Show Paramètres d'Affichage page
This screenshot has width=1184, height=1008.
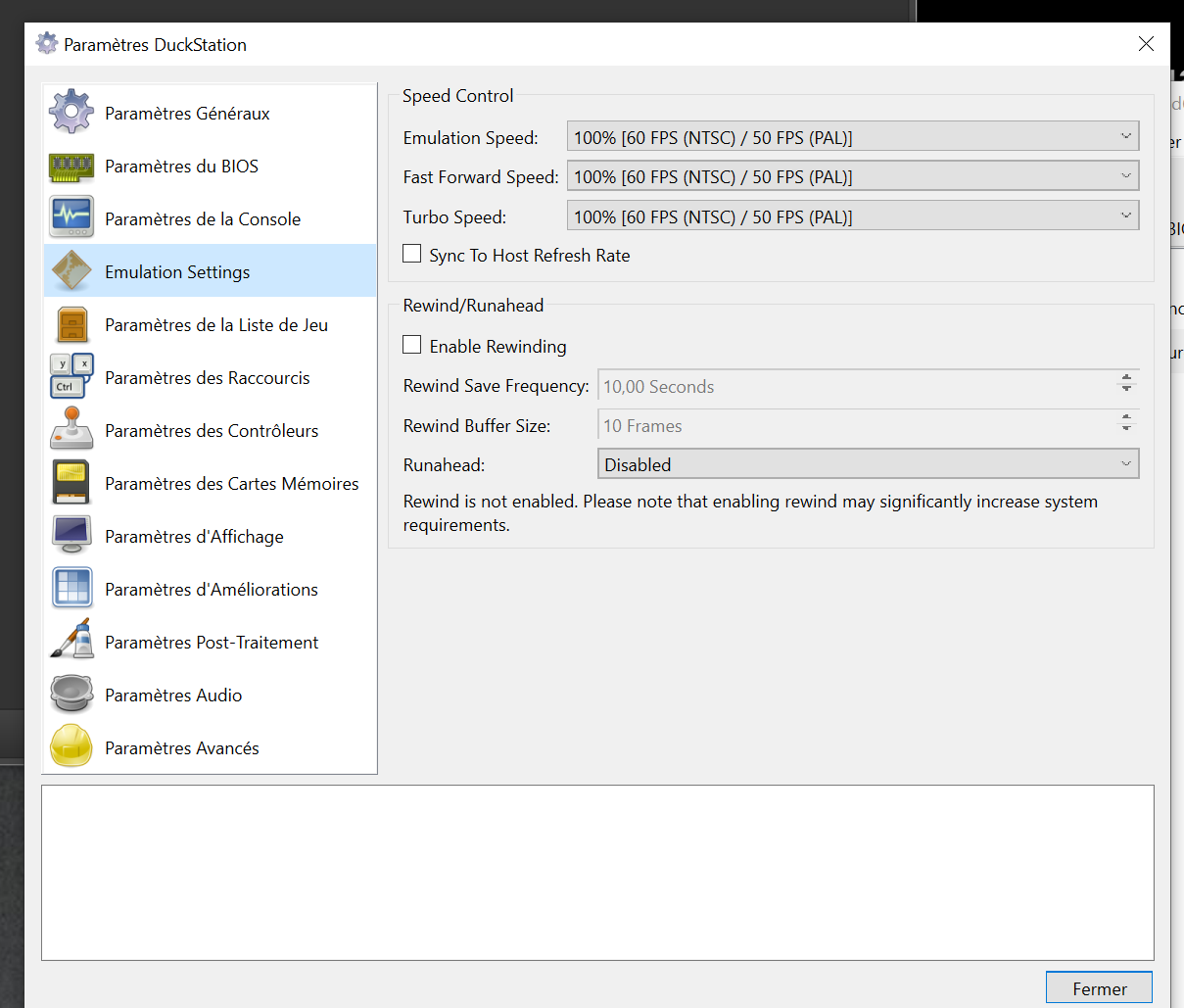[211, 536]
